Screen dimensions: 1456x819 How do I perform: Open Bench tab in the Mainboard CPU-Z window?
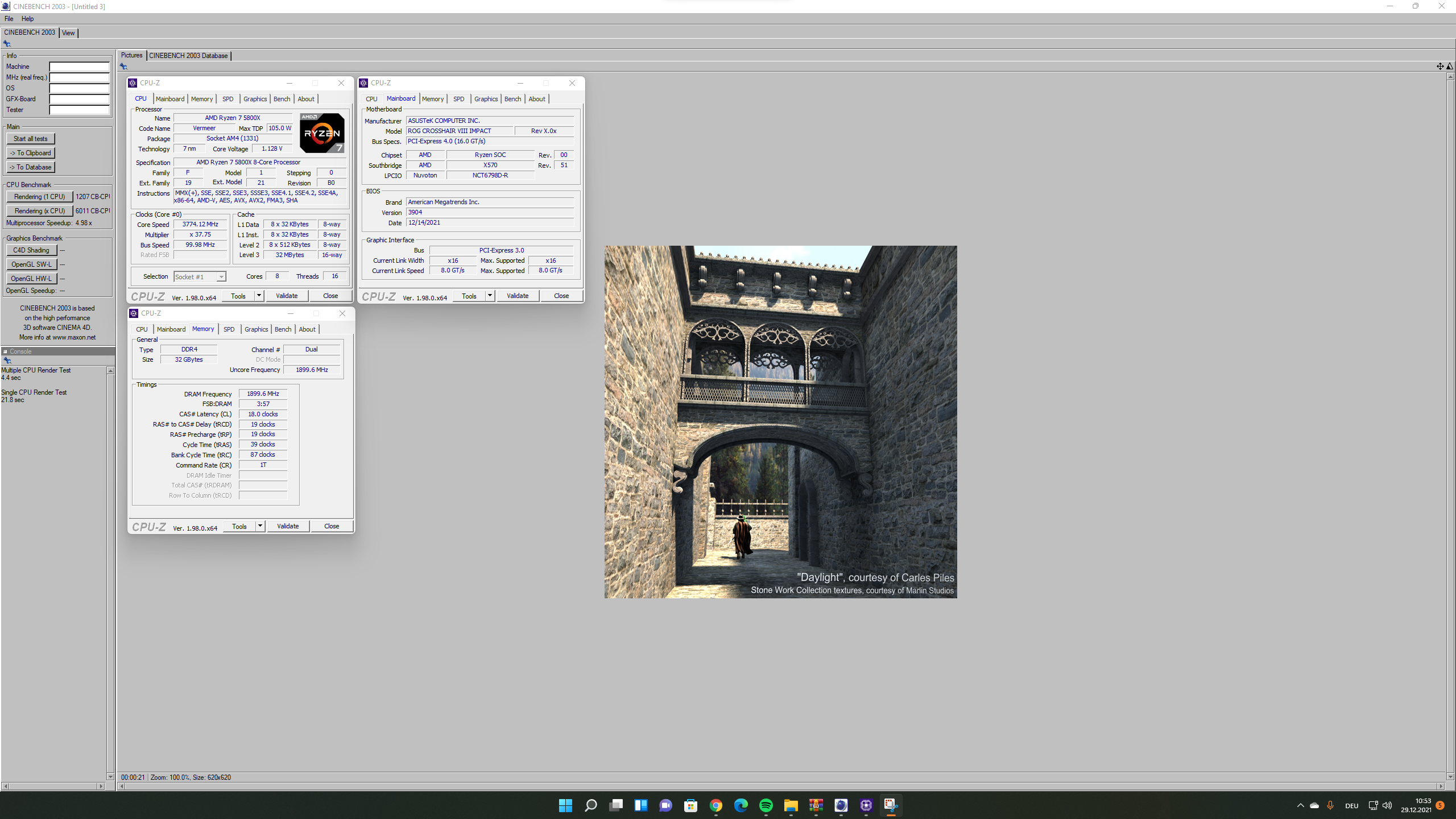tap(512, 99)
